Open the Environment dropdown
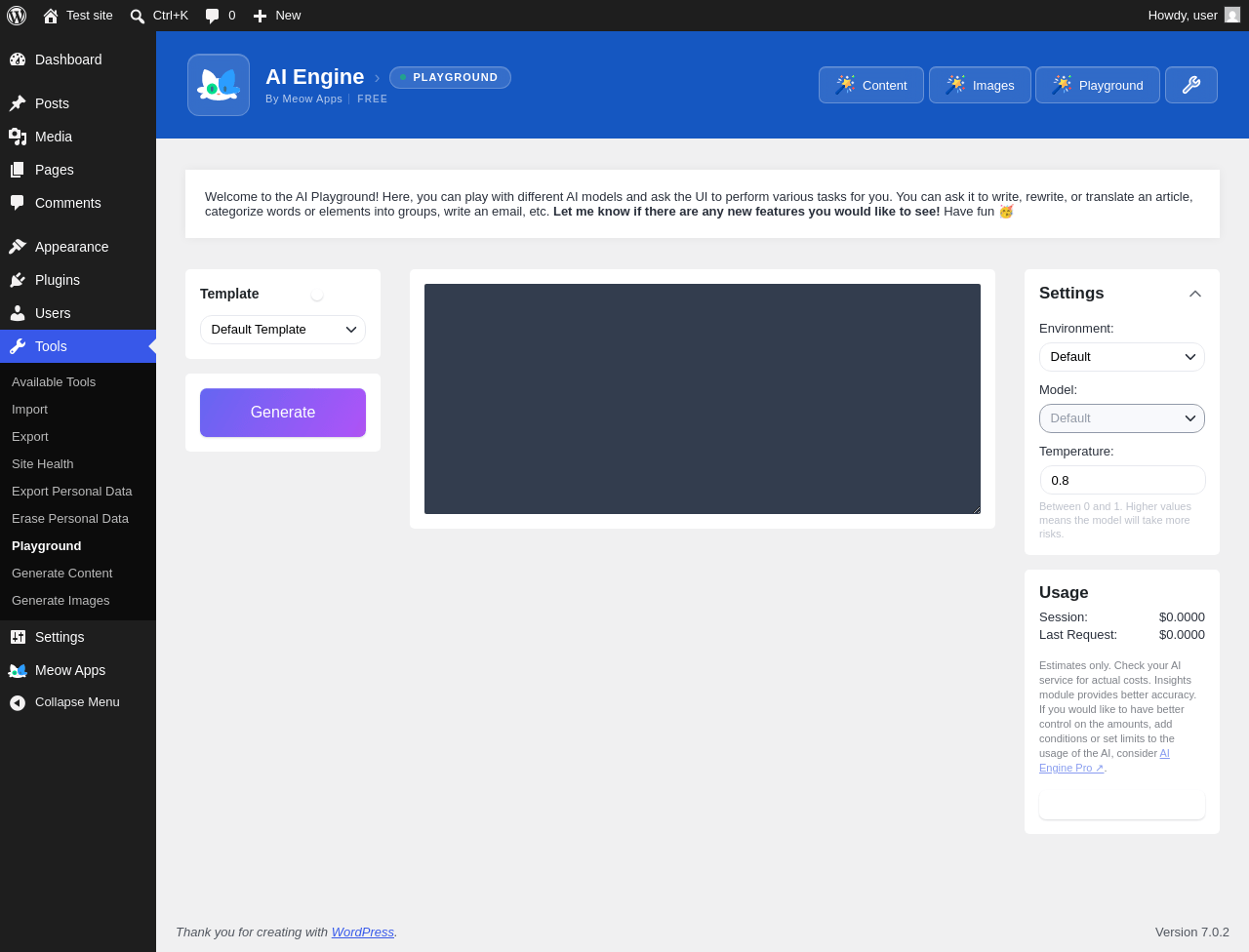The height and width of the screenshot is (952, 1249). [x=1122, y=357]
